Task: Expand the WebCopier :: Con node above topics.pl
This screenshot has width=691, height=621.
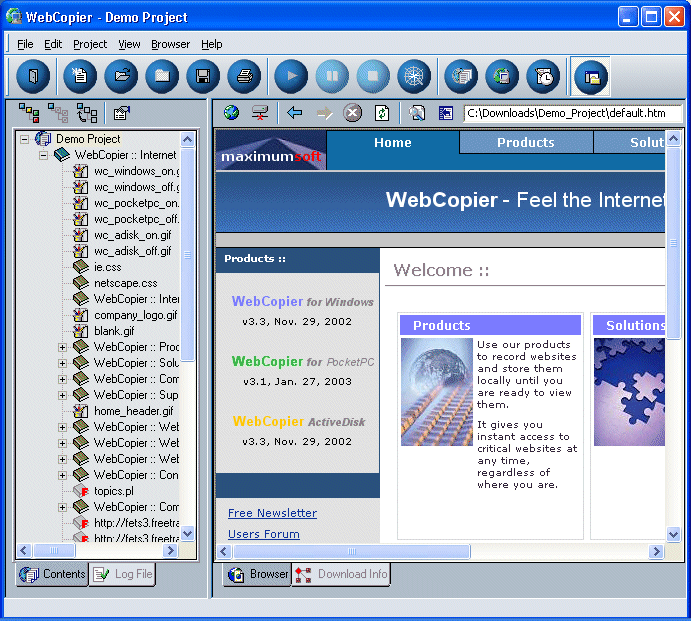Action: 62,475
